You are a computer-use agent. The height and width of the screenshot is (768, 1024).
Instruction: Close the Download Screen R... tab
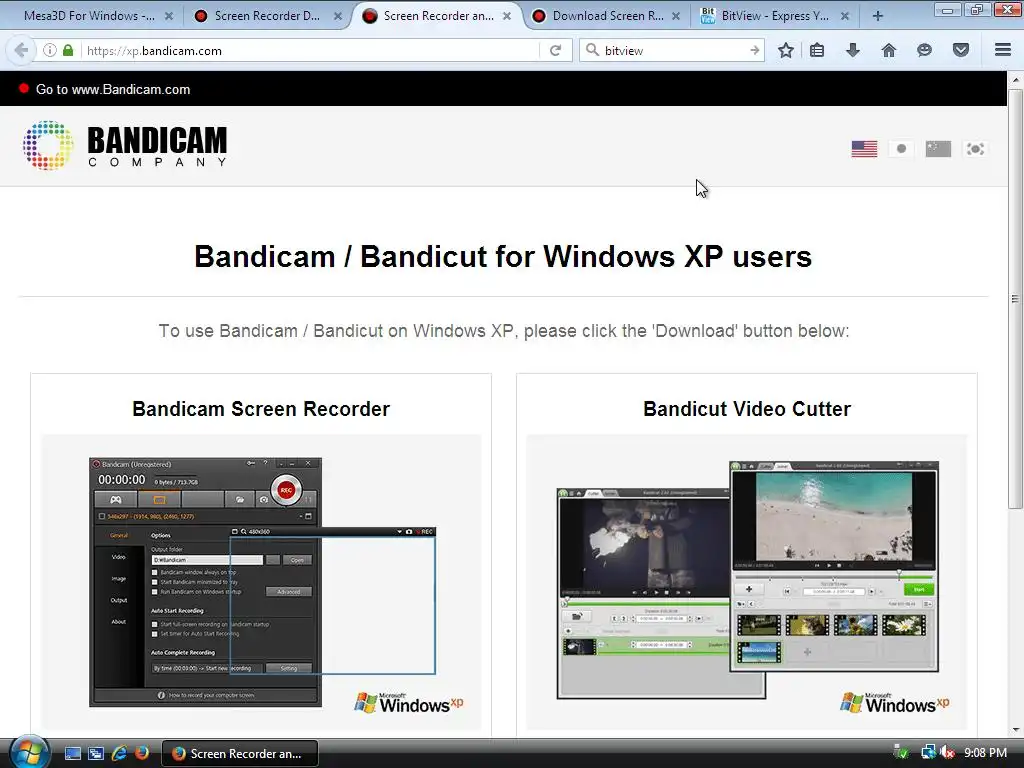pyautogui.click(x=676, y=16)
